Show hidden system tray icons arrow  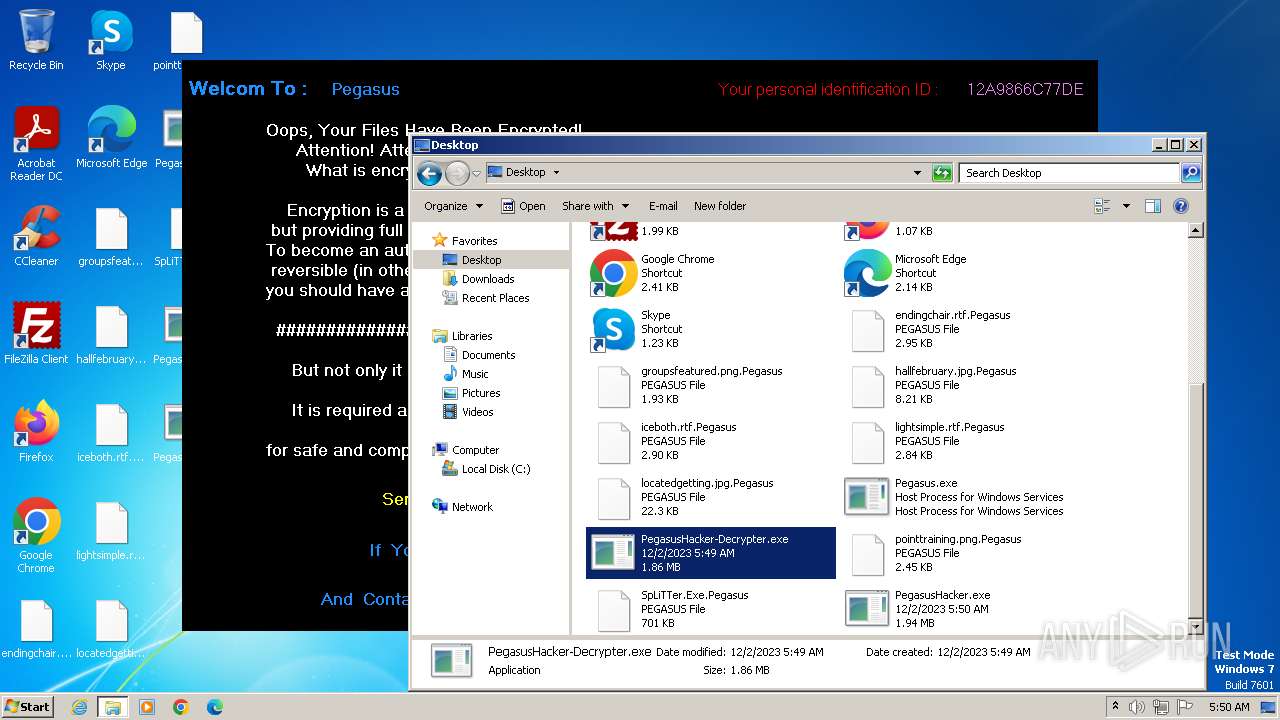click(1115, 707)
